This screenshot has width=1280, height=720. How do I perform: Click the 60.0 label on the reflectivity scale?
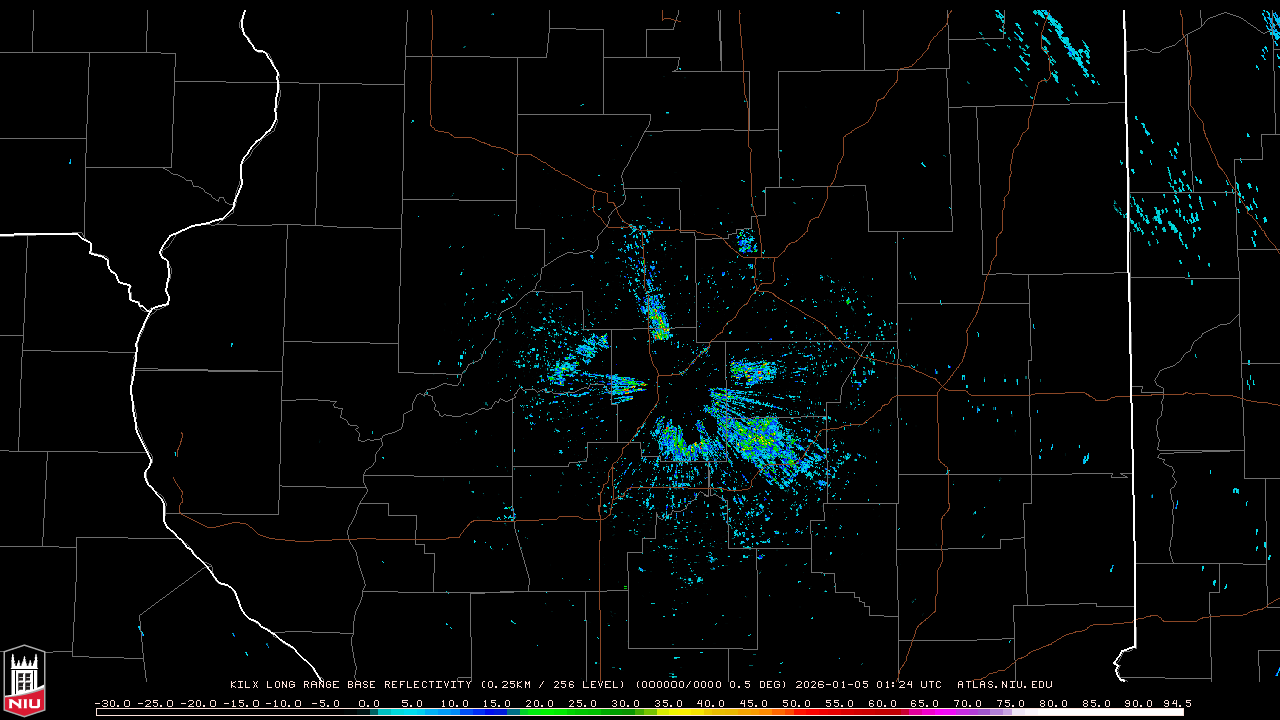[x=882, y=703]
